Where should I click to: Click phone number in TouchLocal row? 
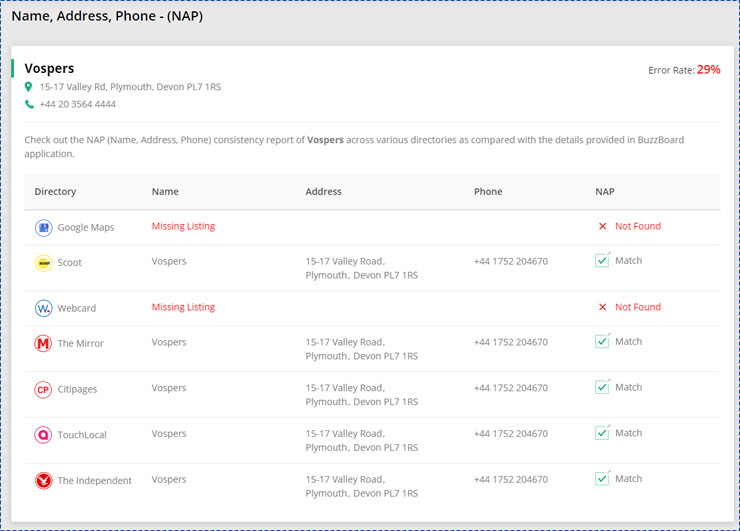point(511,433)
